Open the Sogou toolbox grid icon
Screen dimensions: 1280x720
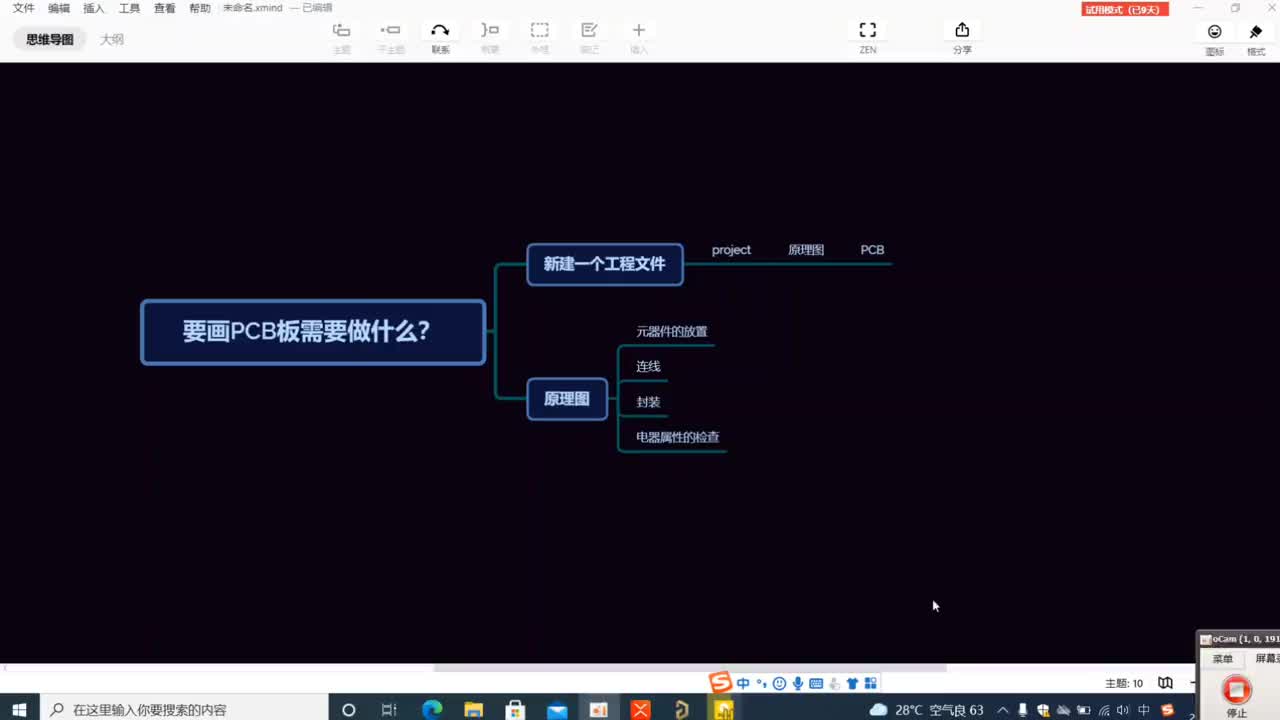[x=870, y=684]
